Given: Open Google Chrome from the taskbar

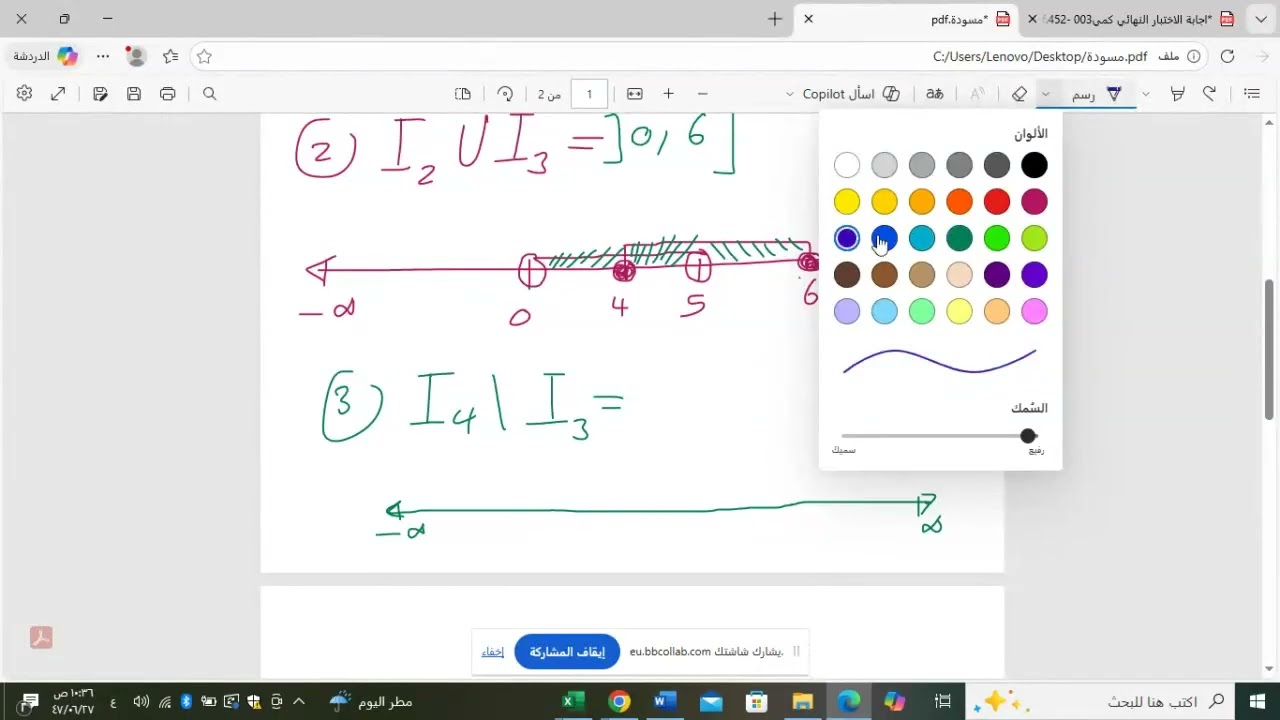Looking at the screenshot, I should pos(619,702).
